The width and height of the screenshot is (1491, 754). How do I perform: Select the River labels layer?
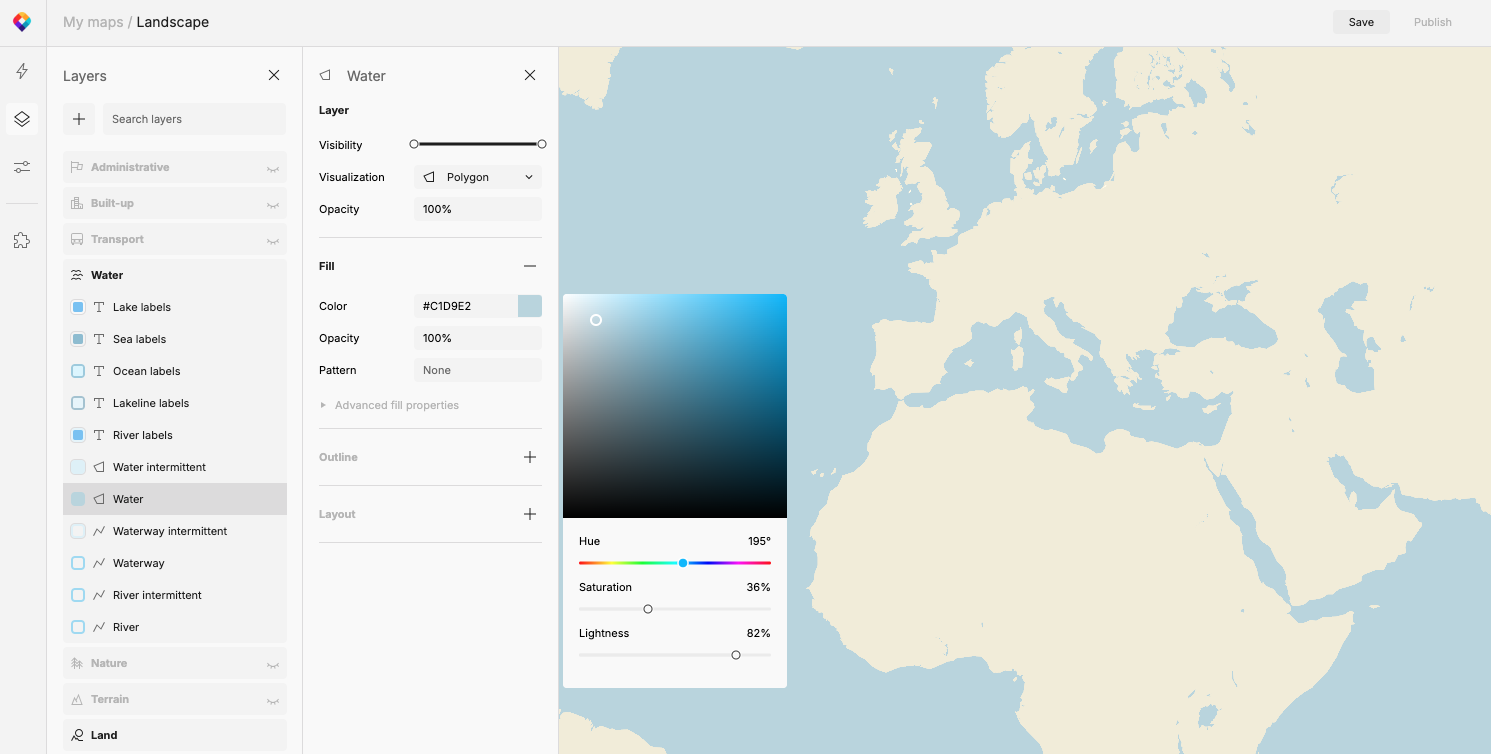click(x=143, y=435)
